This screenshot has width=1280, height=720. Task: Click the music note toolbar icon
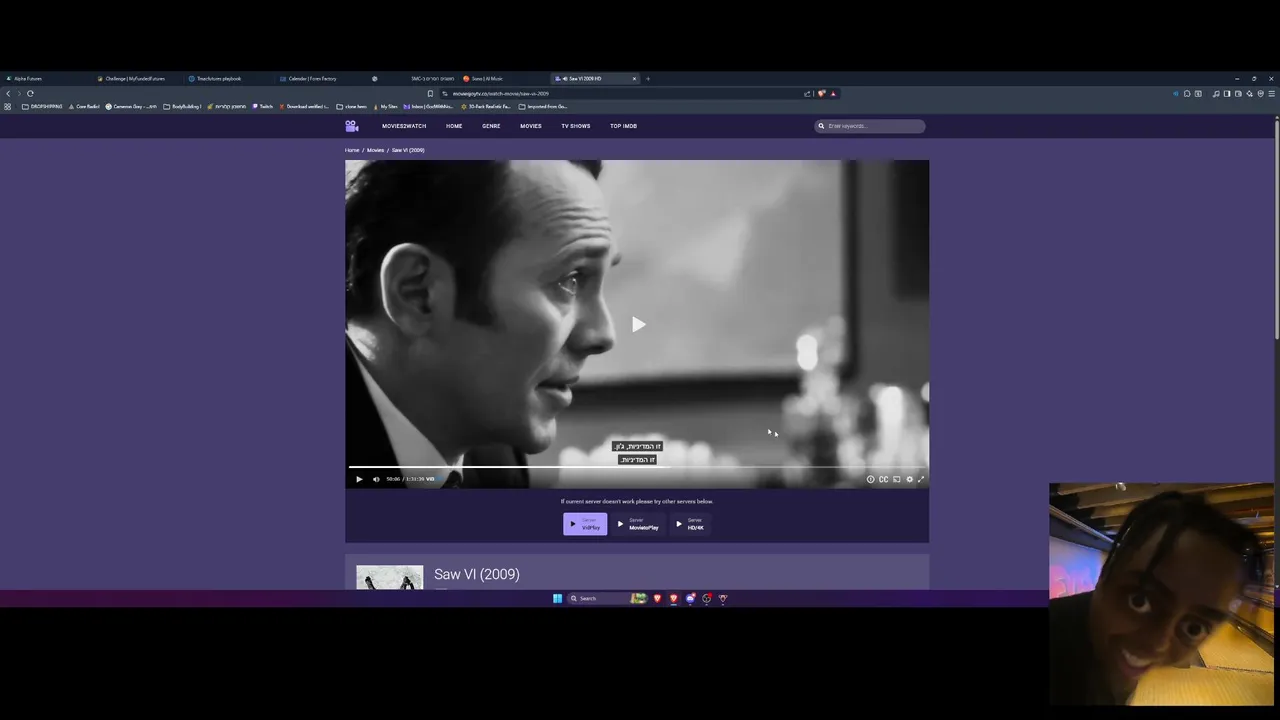click(x=1216, y=93)
